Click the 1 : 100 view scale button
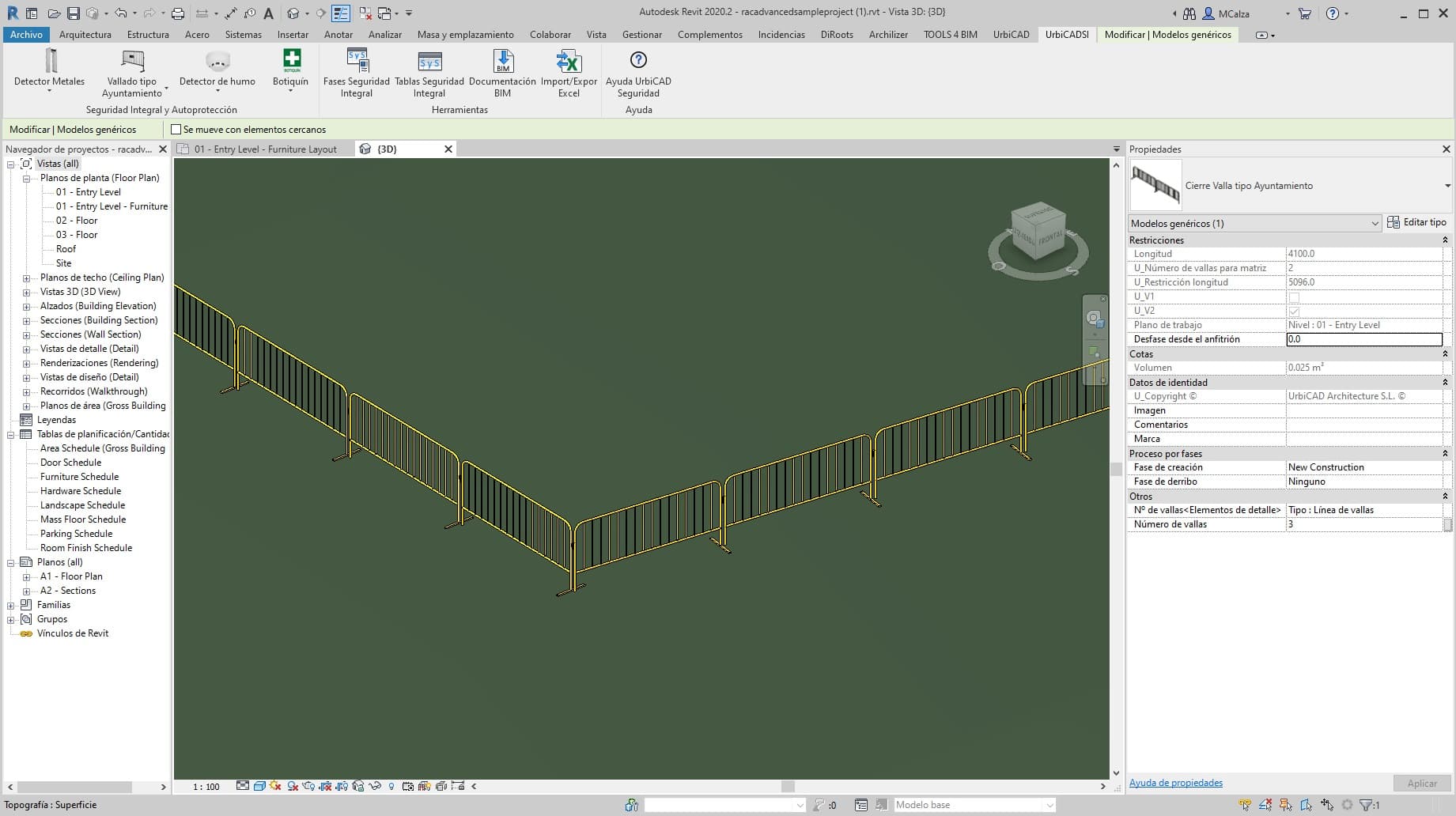 (x=206, y=787)
